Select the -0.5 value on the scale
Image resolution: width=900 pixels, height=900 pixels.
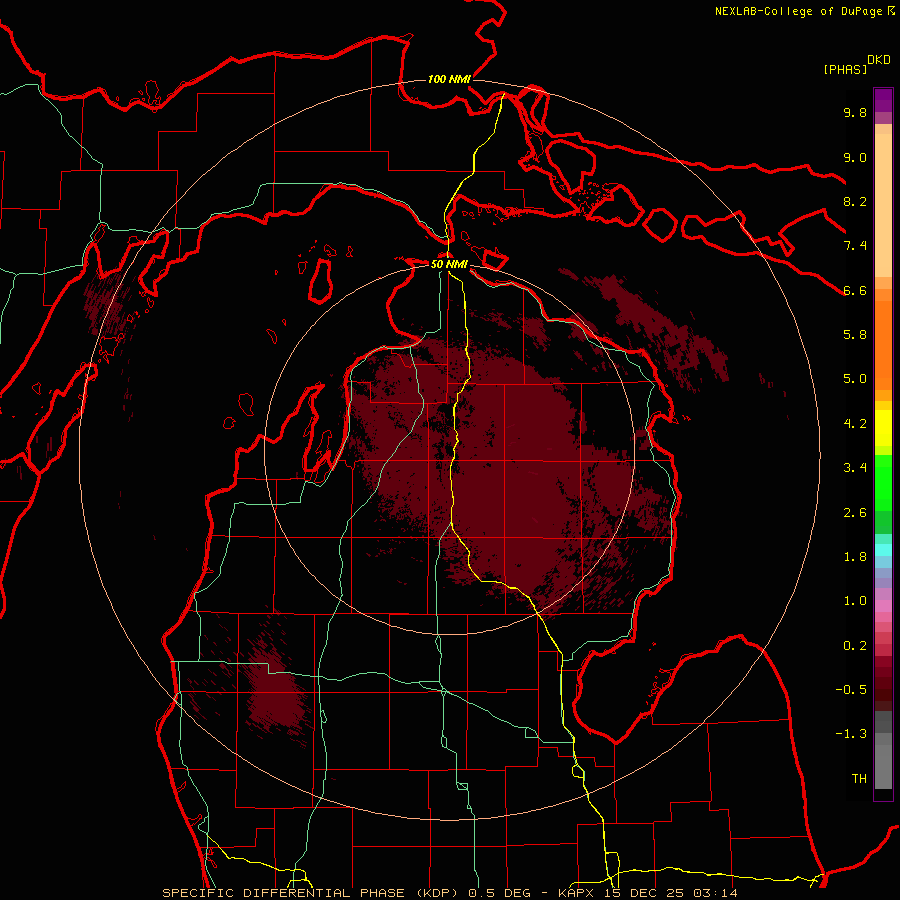point(851,690)
